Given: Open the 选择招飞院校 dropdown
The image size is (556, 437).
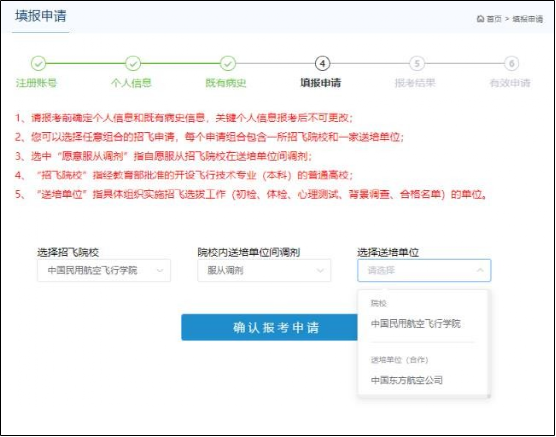Looking at the screenshot, I should tap(104, 271).
